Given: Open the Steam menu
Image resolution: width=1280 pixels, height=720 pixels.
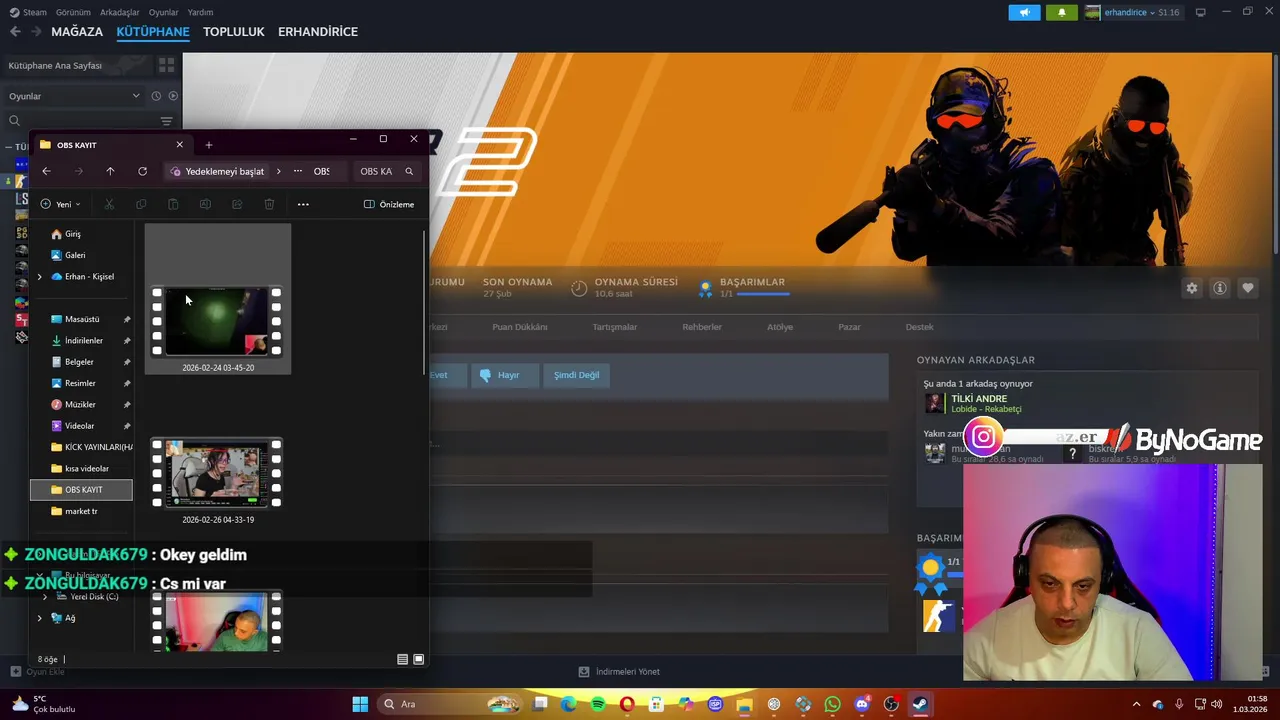Looking at the screenshot, I should pos(28,12).
